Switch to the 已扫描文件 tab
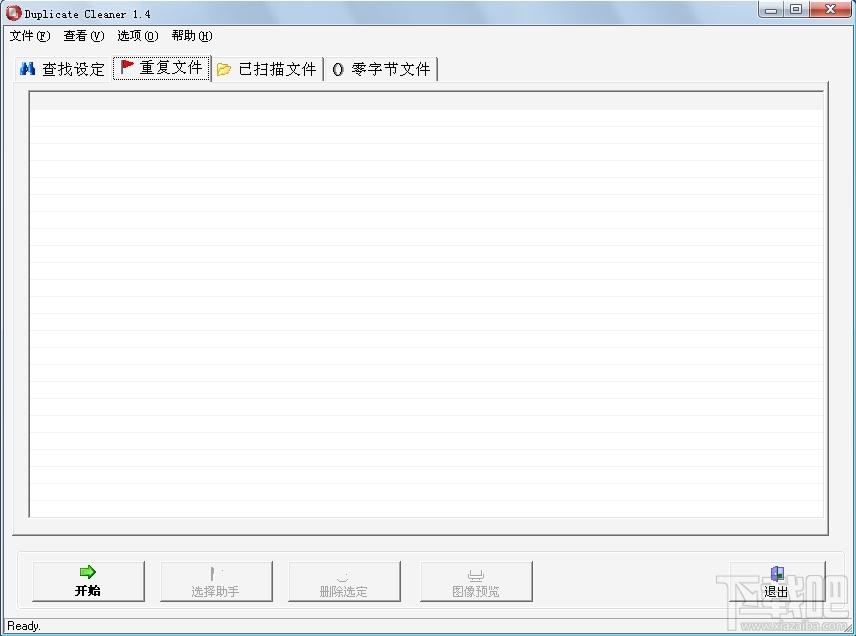856x636 pixels. [268, 69]
